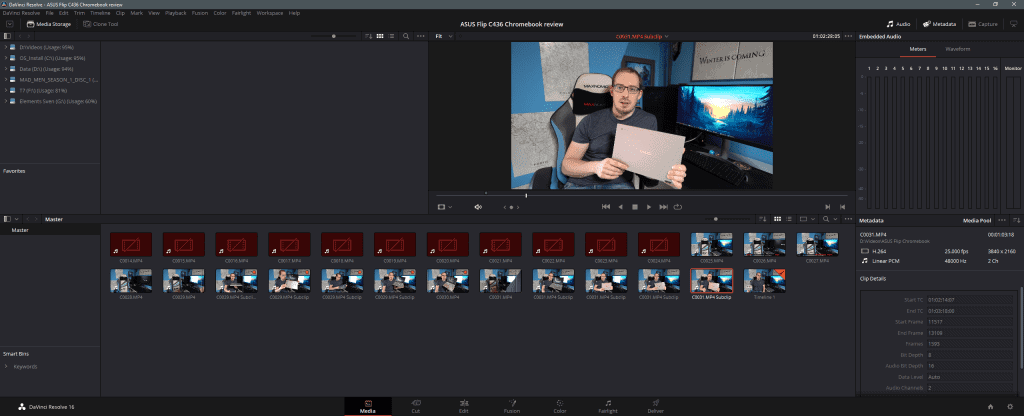Open Media Pool metadata source dropdown
1024x416 pixels.
point(977,221)
